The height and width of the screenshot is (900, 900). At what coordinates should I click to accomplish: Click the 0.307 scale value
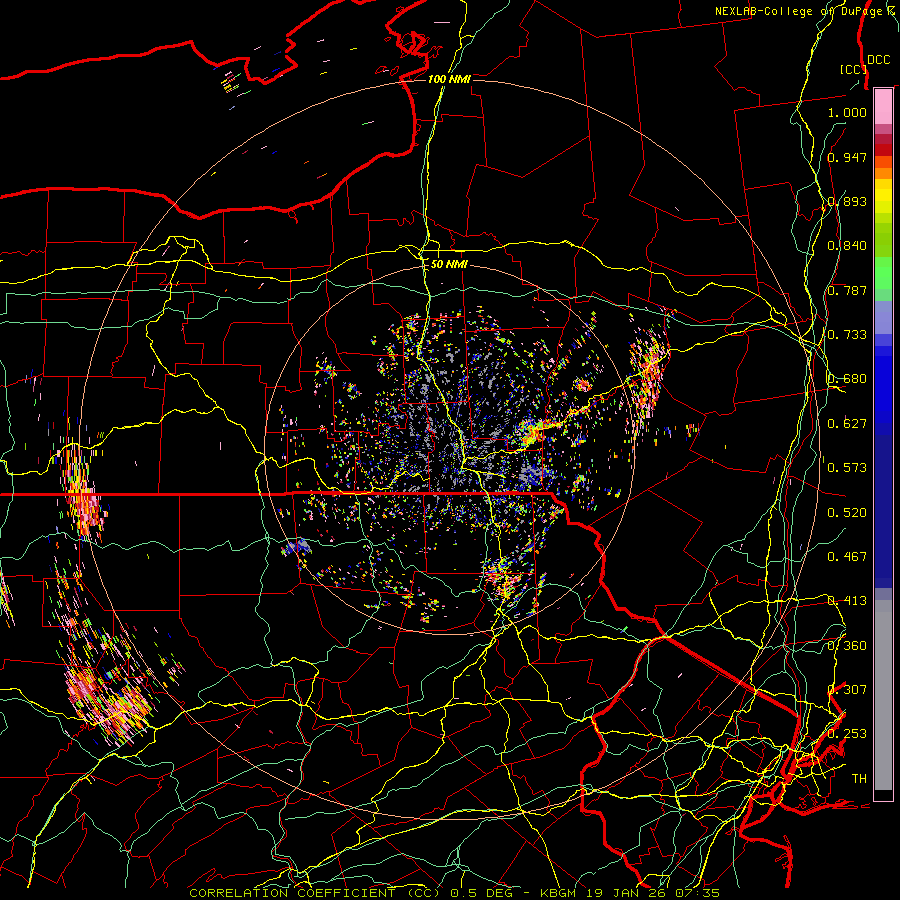click(x=847, y=690)
